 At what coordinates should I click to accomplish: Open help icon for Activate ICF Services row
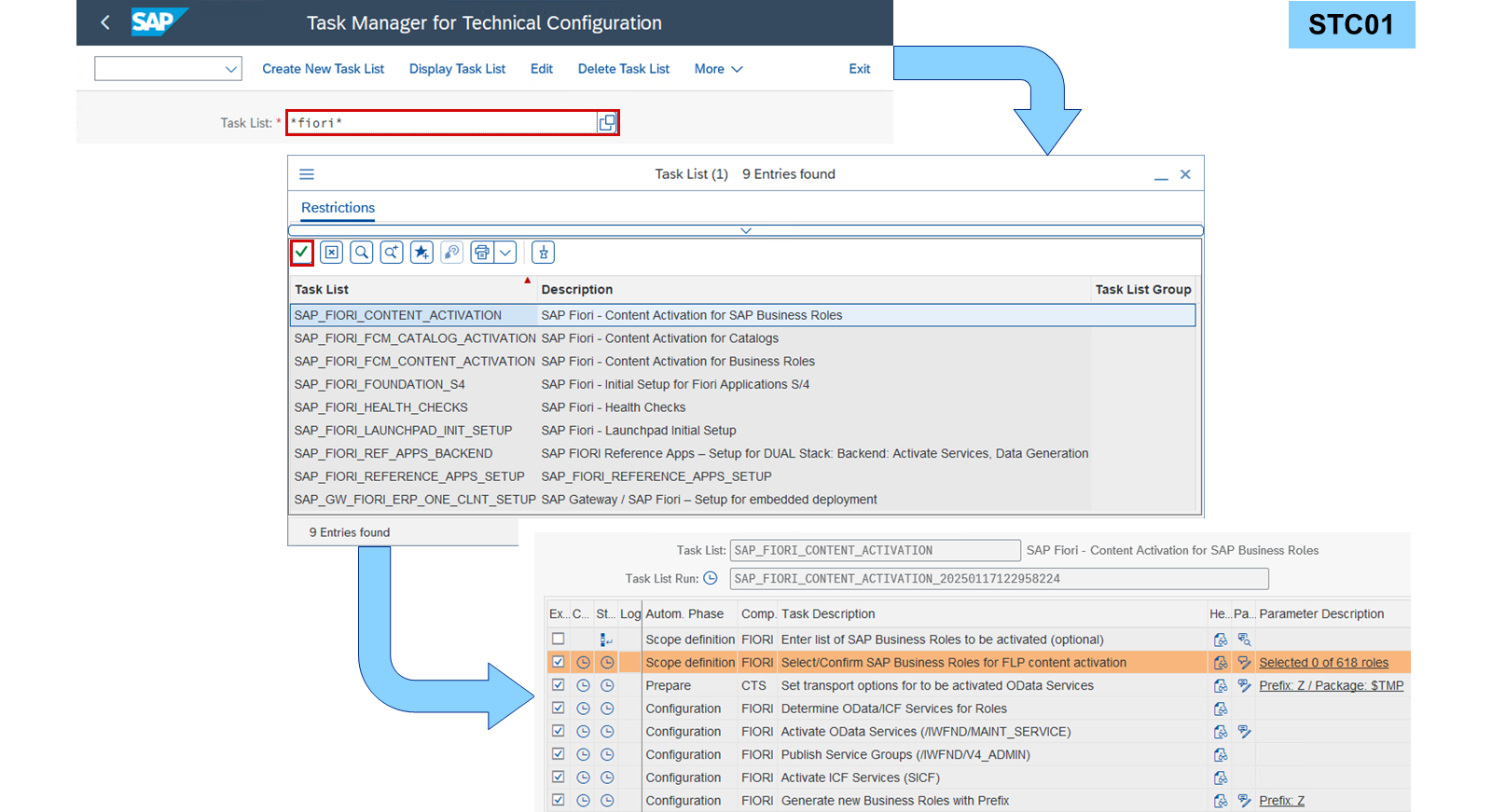1221,778
